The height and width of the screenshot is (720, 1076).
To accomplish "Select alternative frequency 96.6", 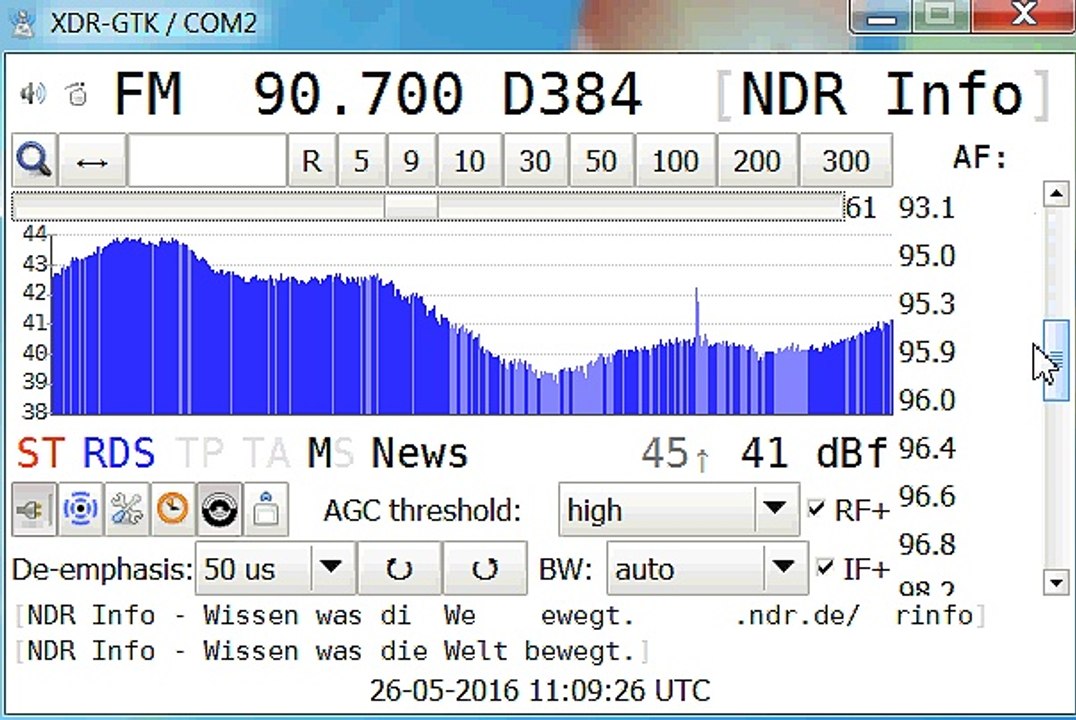I will [x=927, y=496].
